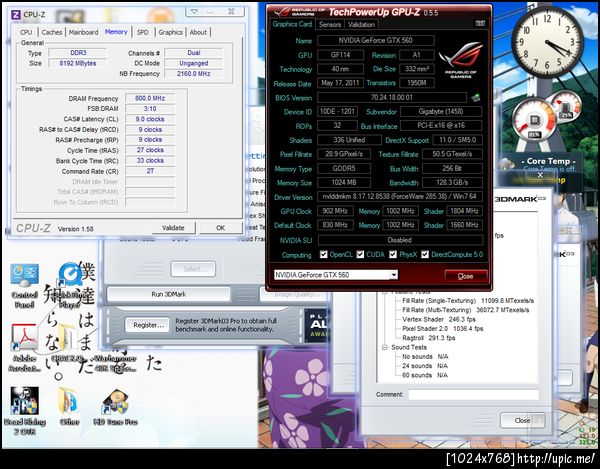Click the large CPU usage gauge gadget
Viewport: 600px width, 469px height.
pos(534,119)
